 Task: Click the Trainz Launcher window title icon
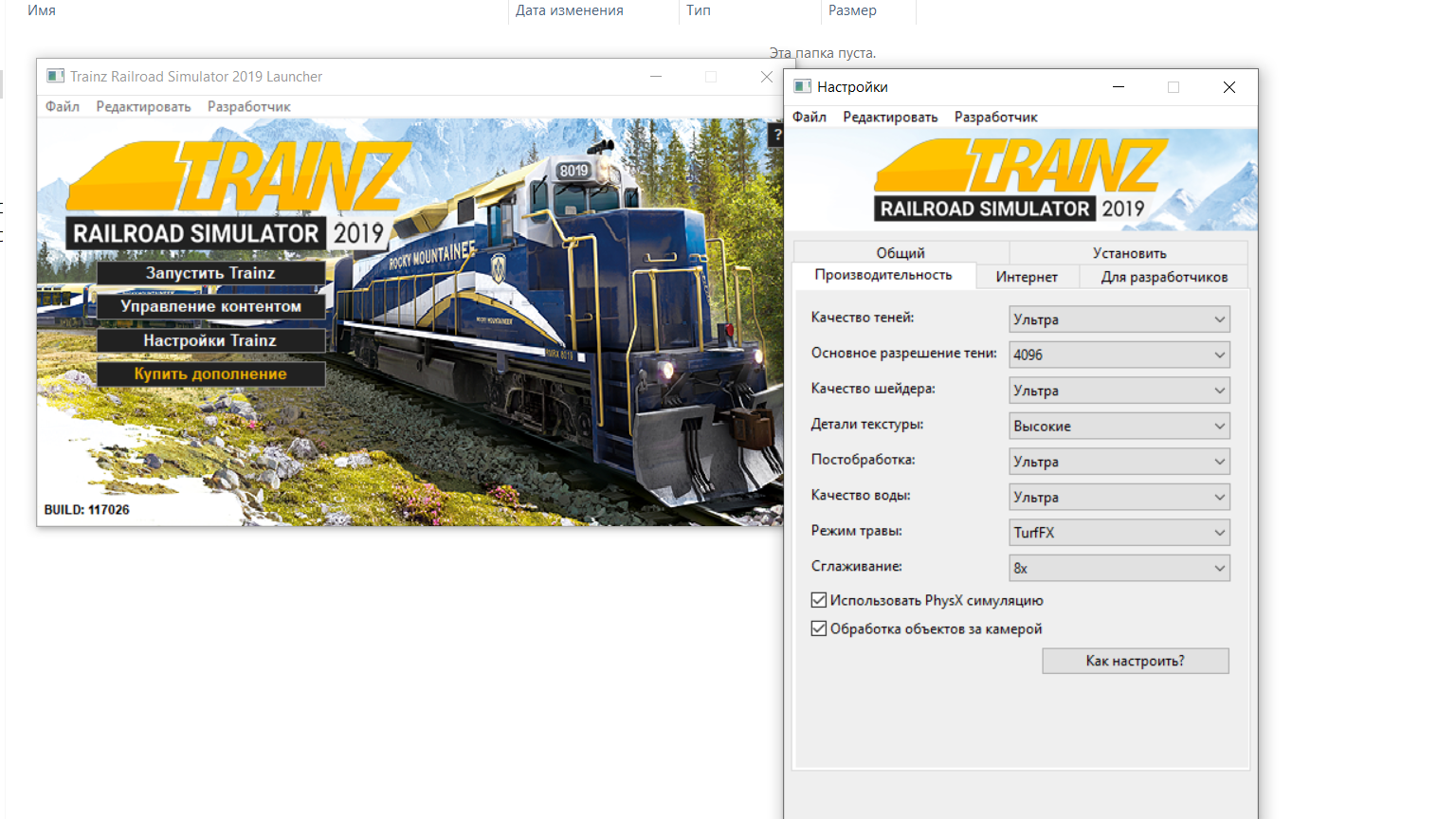[x=56, y=76]
